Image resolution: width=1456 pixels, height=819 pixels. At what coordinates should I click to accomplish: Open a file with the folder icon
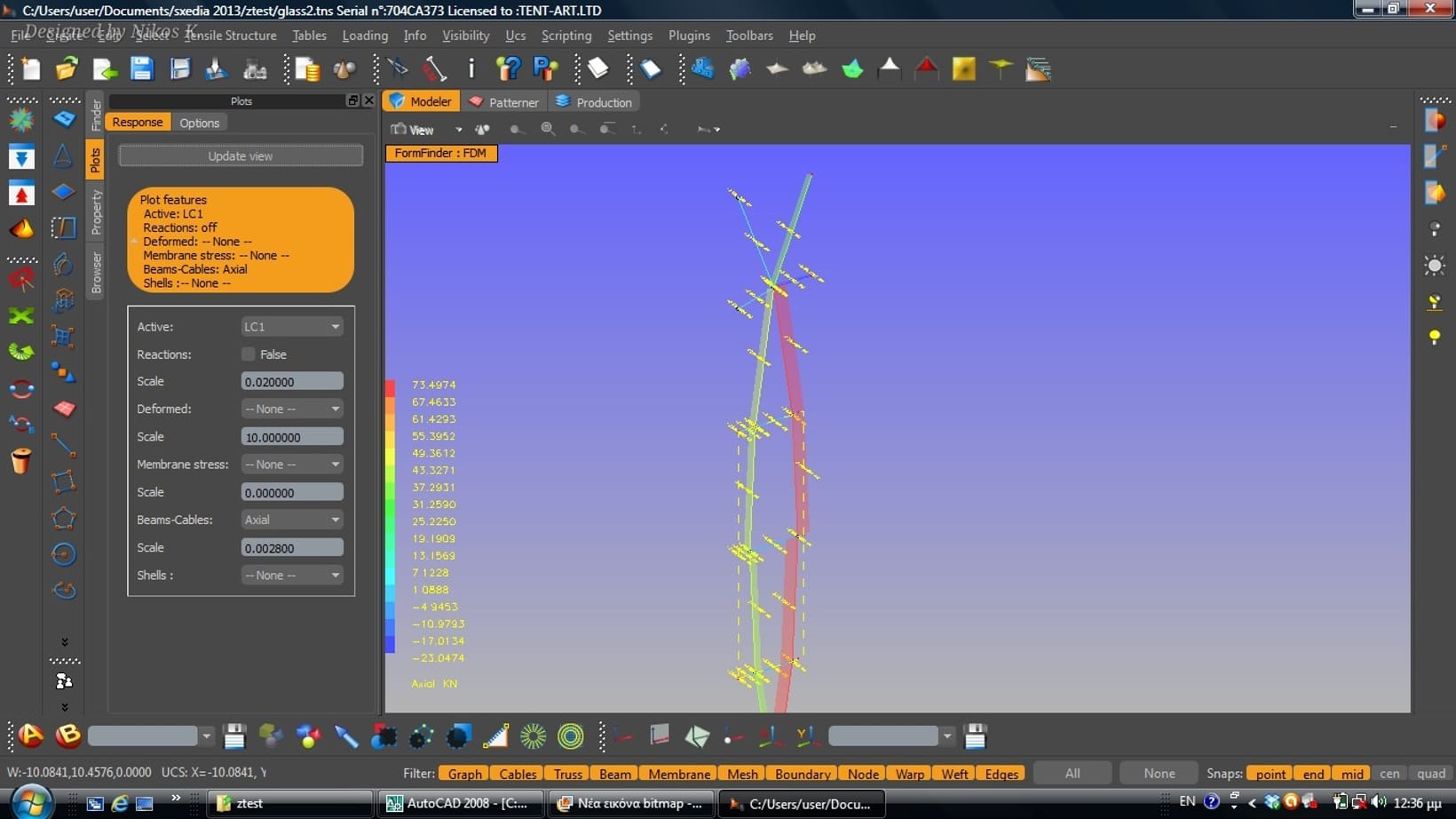tap(67, 69)
